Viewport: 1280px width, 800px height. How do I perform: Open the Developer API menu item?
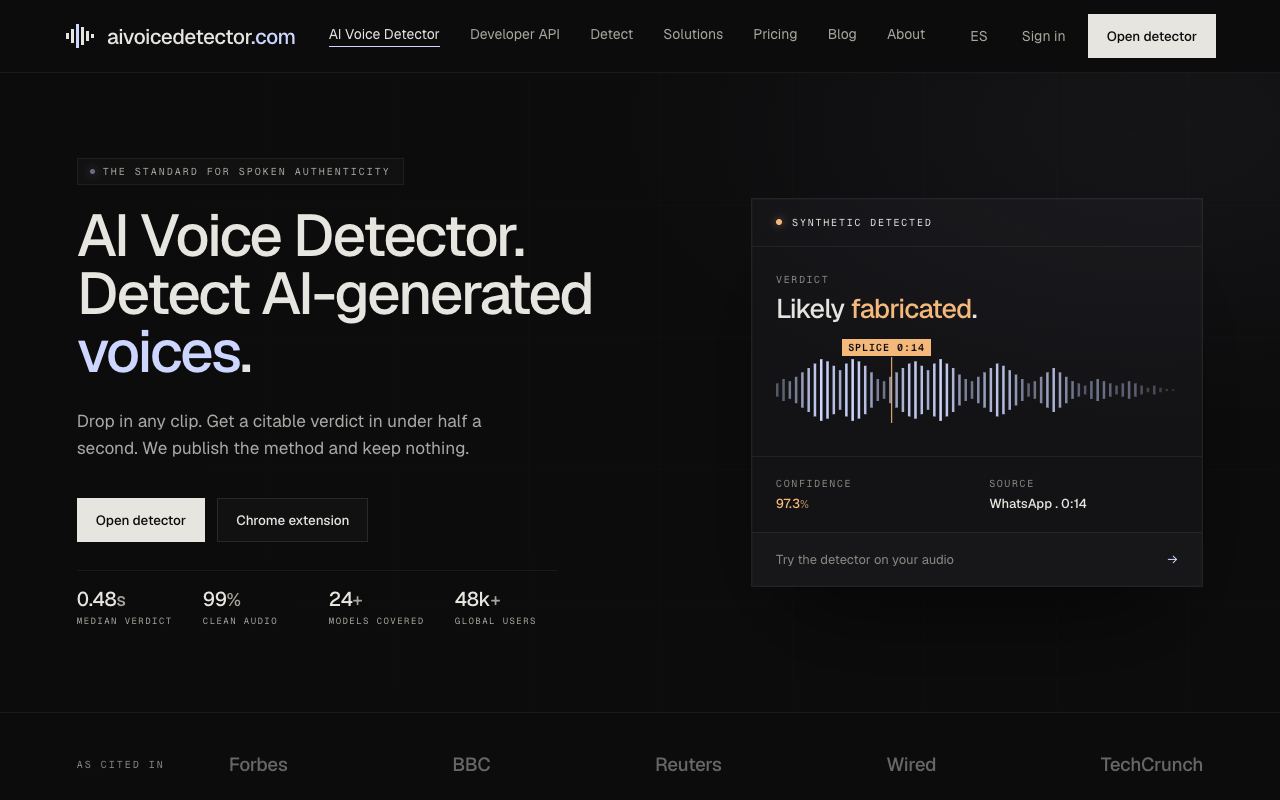point(515,34)
